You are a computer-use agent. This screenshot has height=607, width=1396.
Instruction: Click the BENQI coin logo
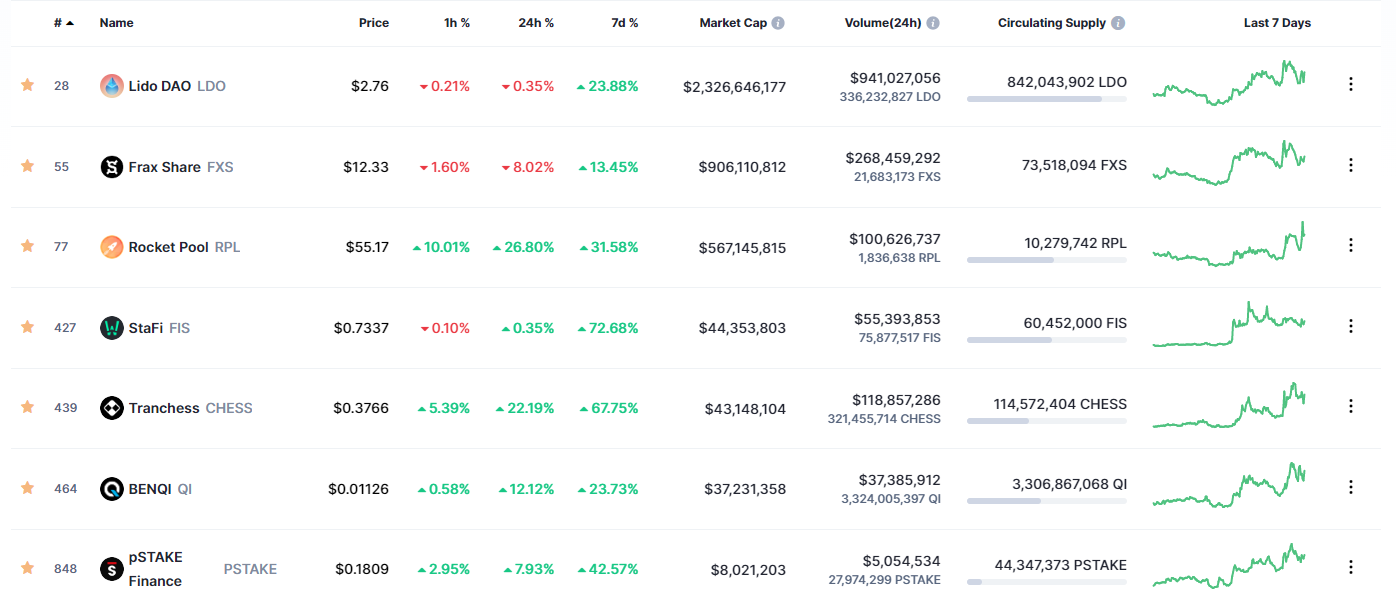pyautogui.click(x=112, y=489)
